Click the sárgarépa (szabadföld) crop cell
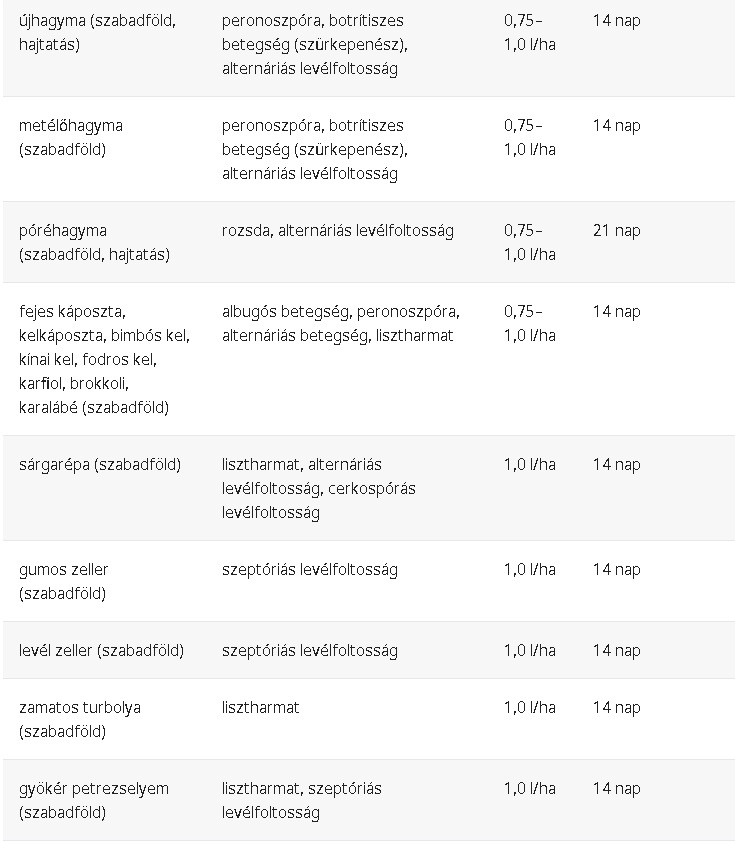735x841 pixels. tap(100, 465)
